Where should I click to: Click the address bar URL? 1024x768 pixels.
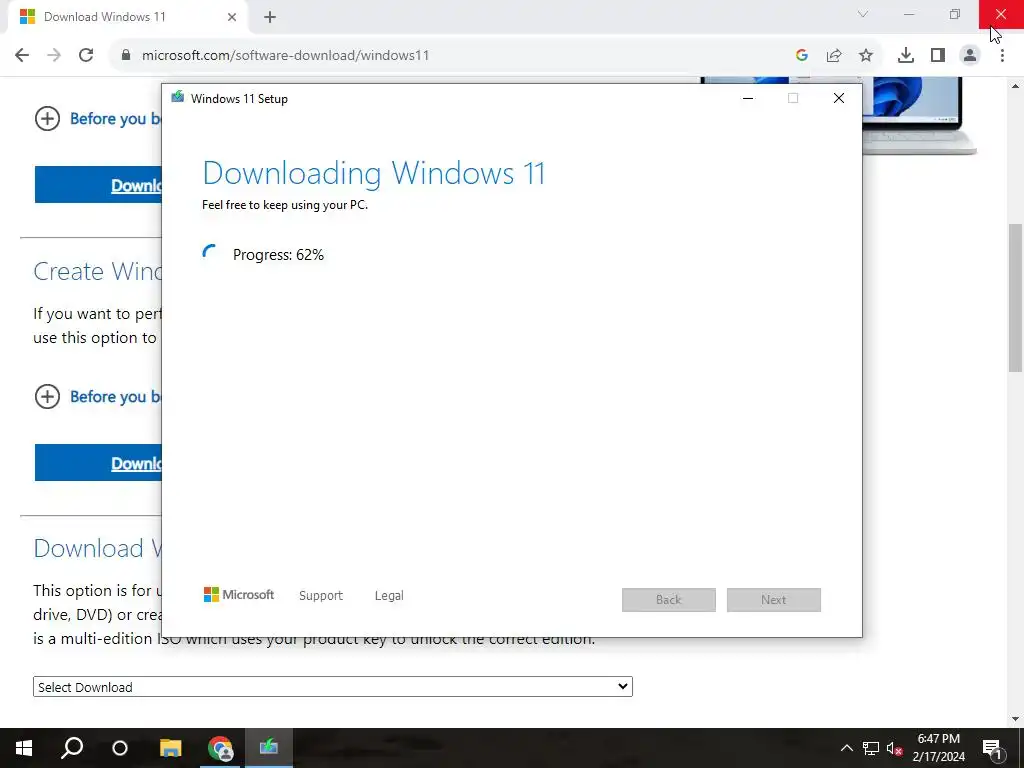(285, 56)
